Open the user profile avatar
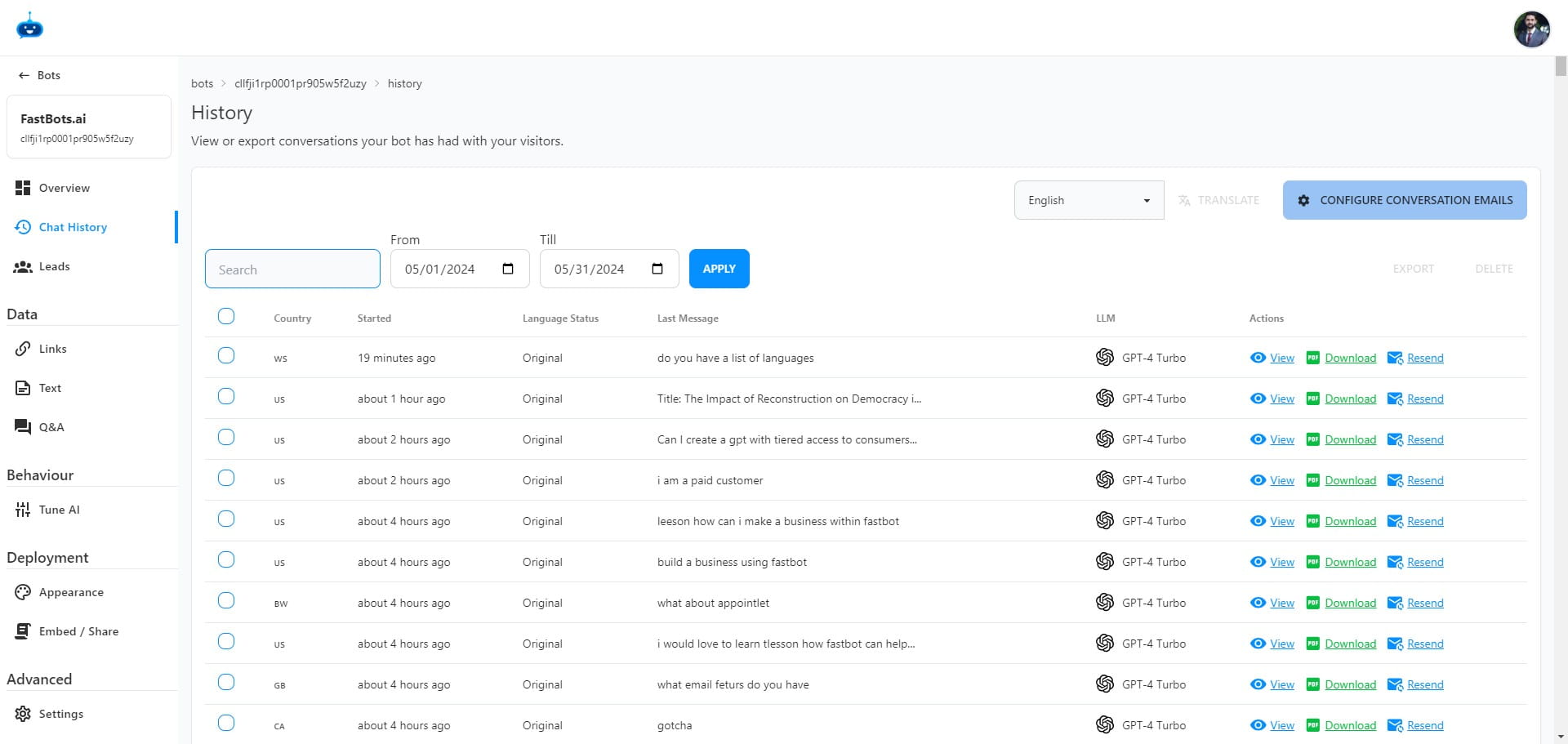This screenshot has height=744, width=1568. [x=1531, y=29]
